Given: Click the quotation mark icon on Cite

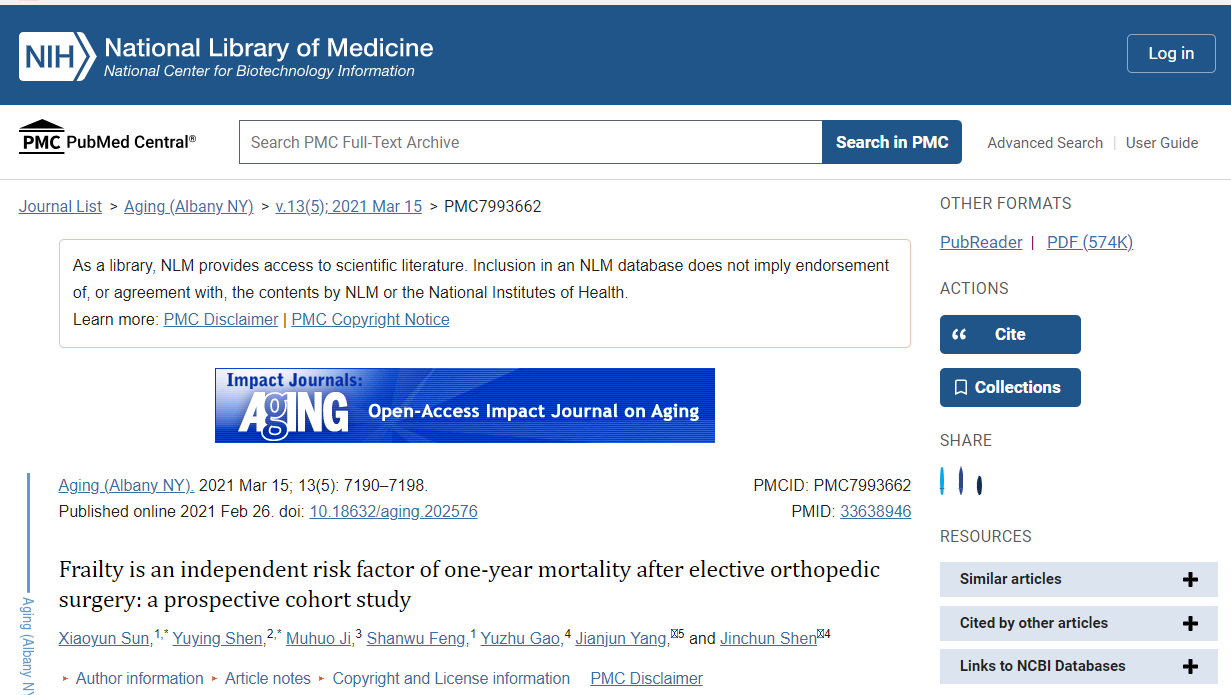Looking at the screenshot, I should pyautogui.click(x=960, y=335).
